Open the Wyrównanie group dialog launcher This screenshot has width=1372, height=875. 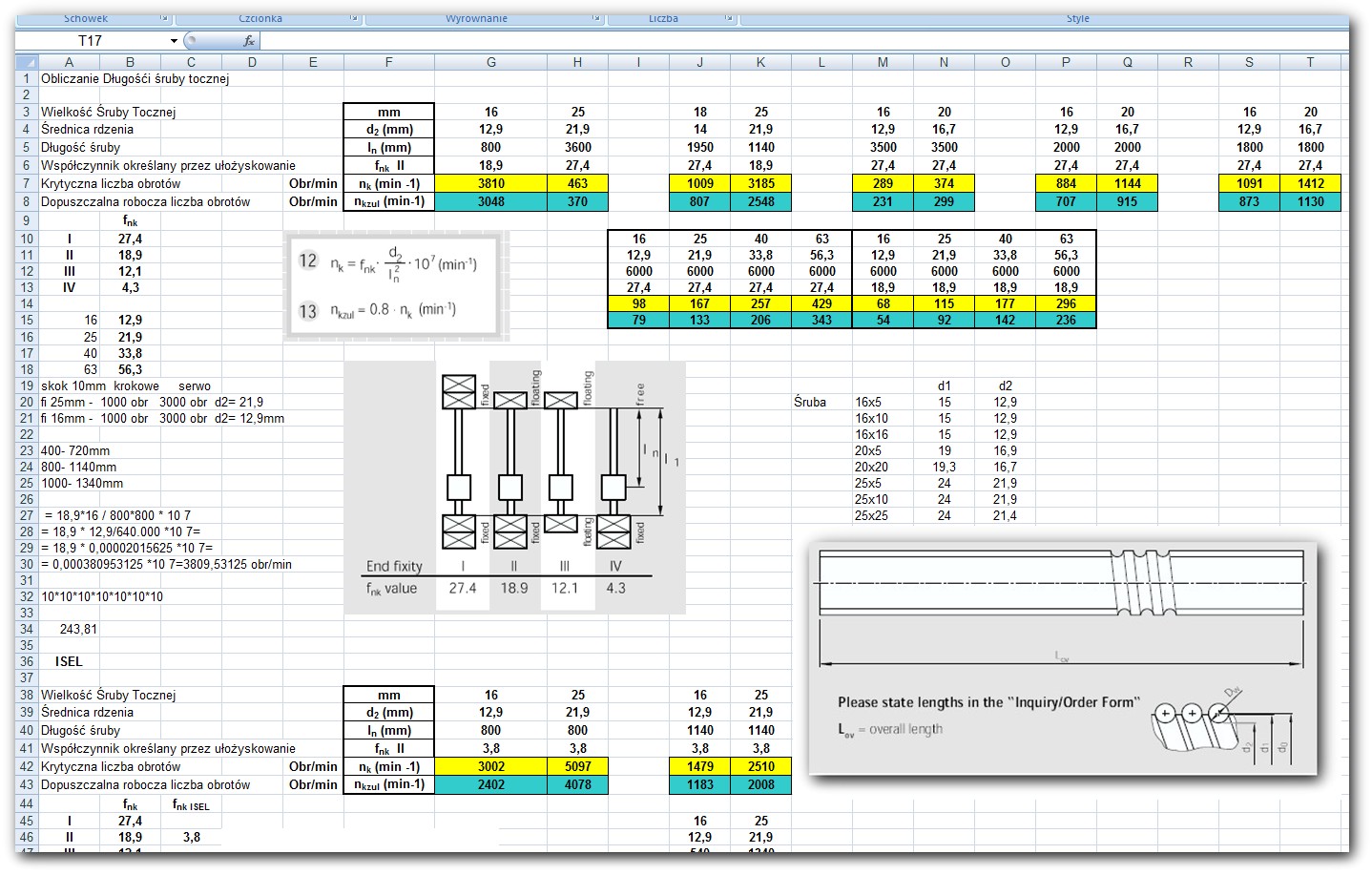(x=596, y=18)
